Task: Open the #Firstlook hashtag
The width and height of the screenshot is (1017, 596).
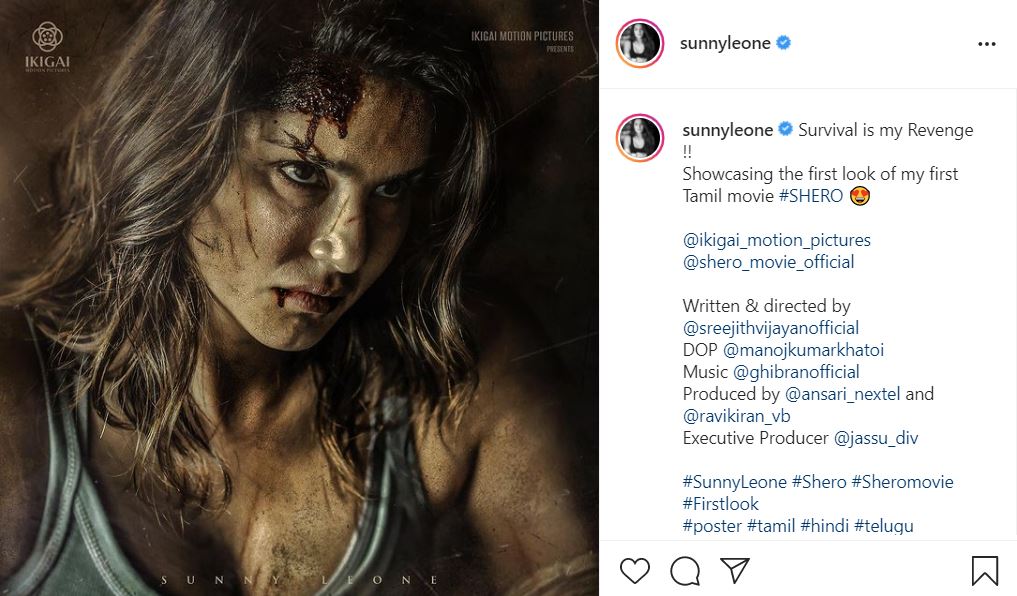Action: pos(720,504)
